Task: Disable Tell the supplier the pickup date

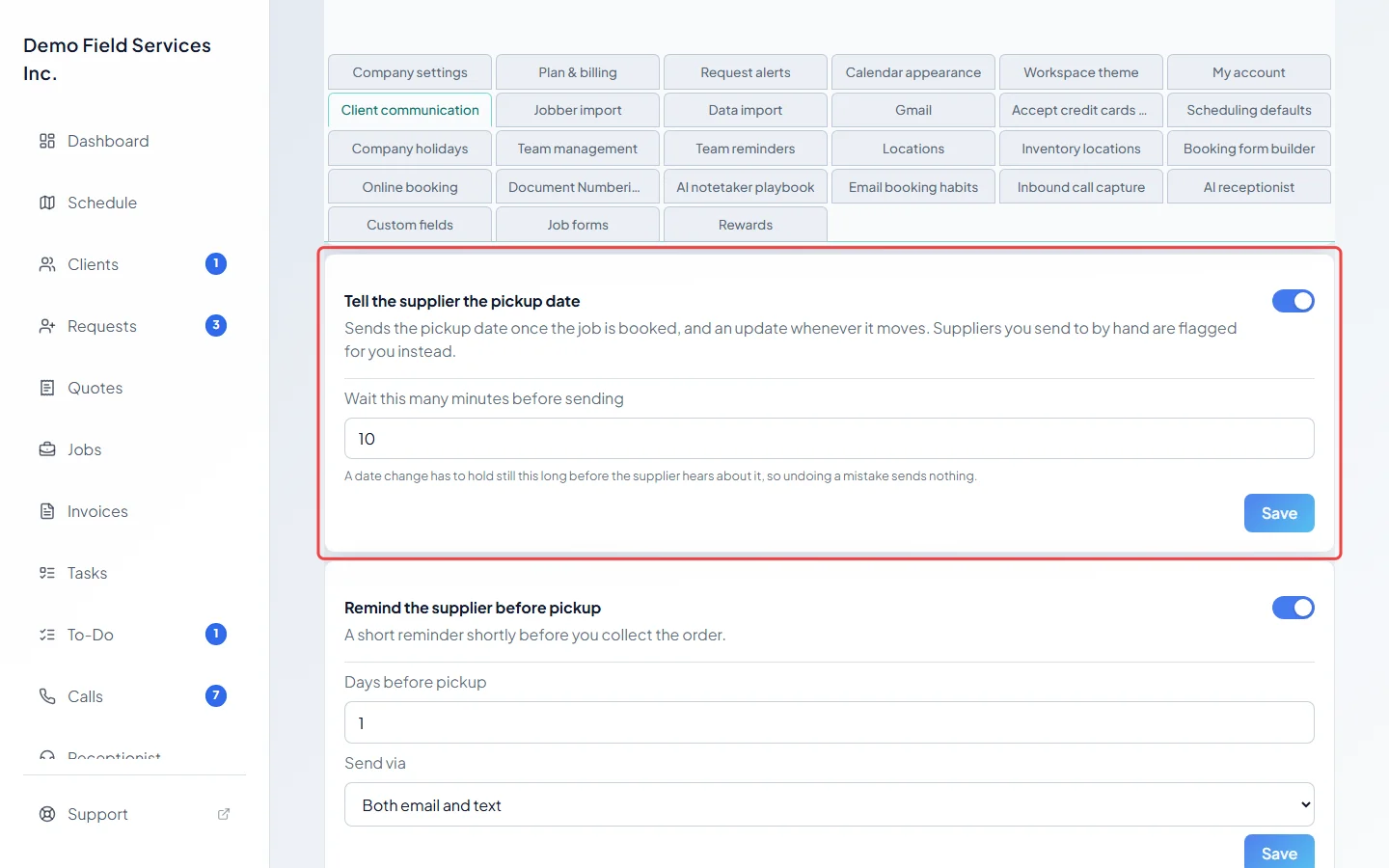Action: [1293, 301]
